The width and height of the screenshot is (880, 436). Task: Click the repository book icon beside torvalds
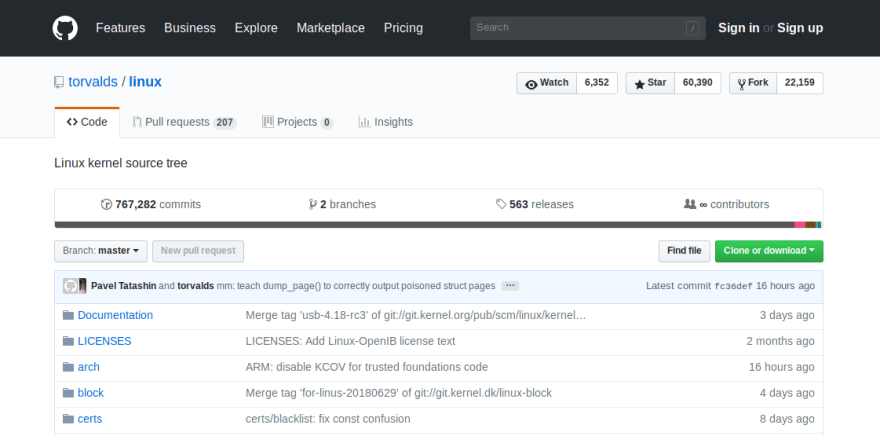click(59, 82)
